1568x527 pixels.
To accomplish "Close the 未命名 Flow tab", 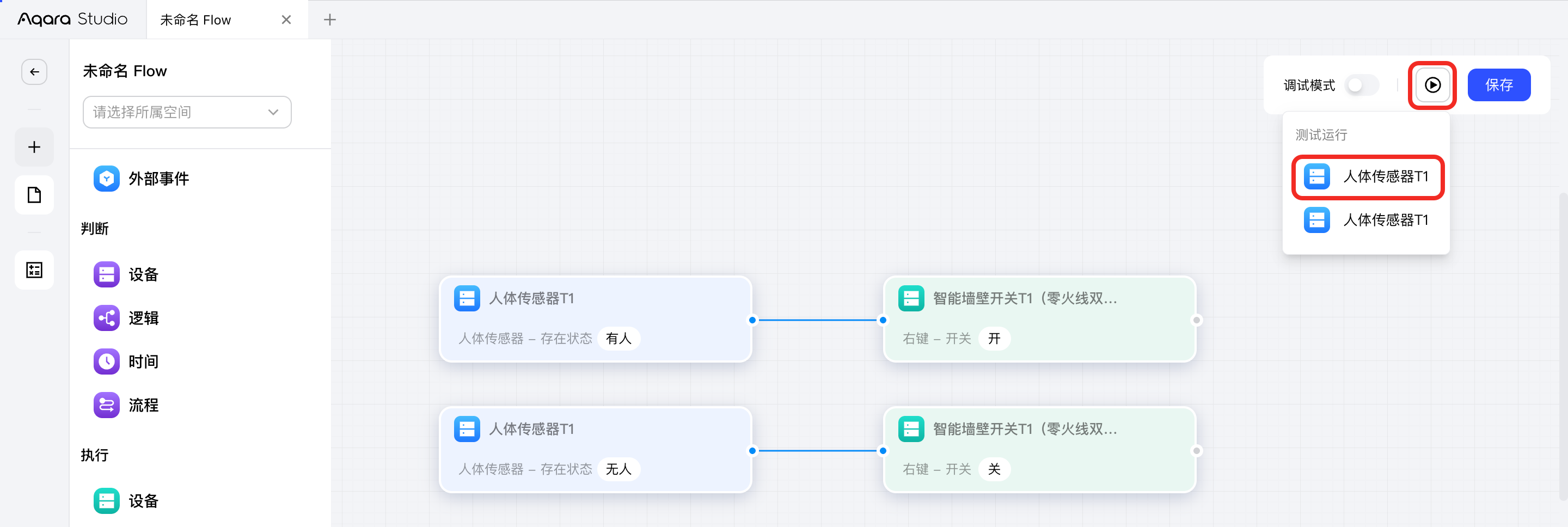I will point(286,20).
